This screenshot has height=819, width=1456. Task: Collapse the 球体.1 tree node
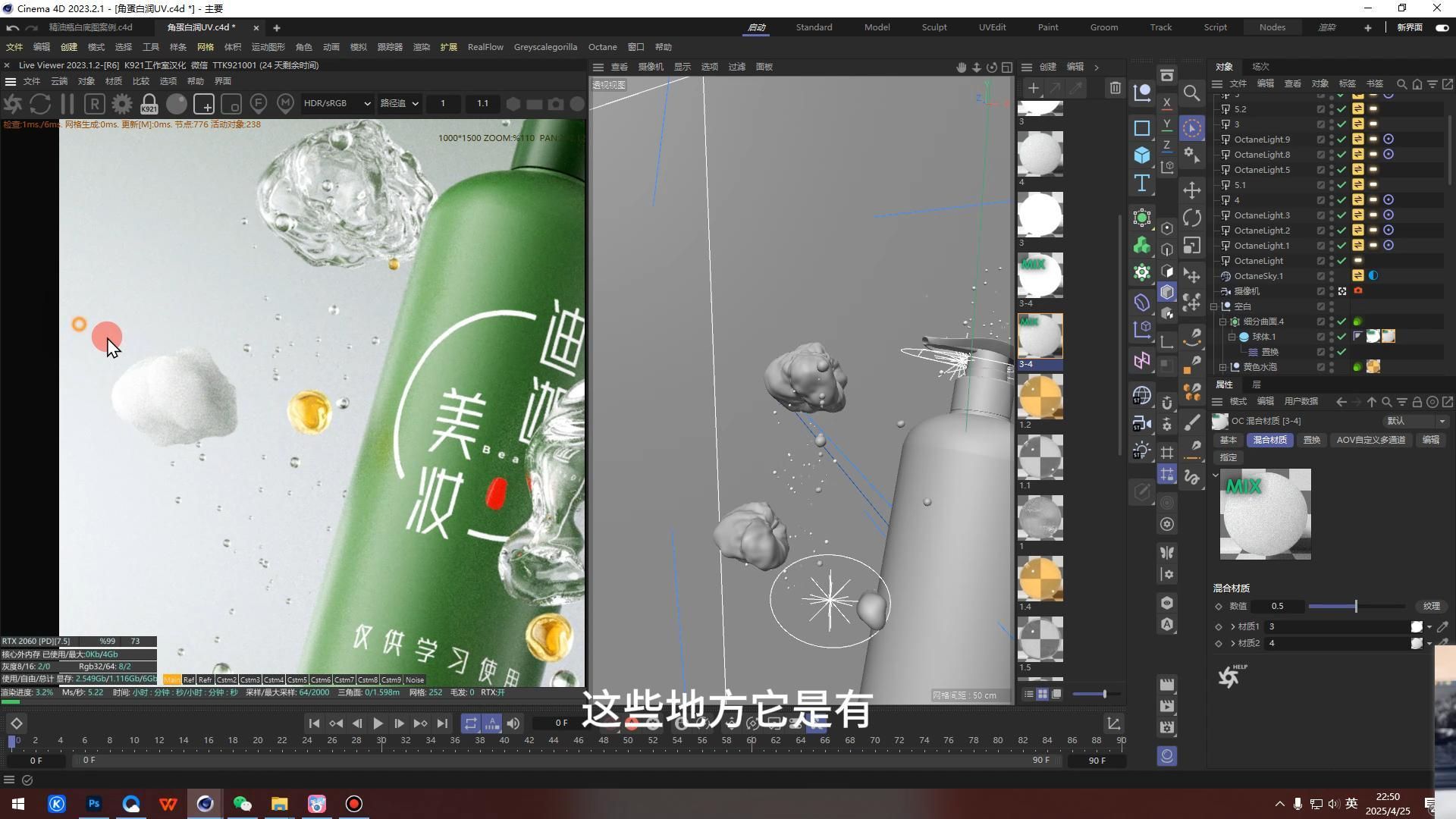click(x=1232, y=337)
